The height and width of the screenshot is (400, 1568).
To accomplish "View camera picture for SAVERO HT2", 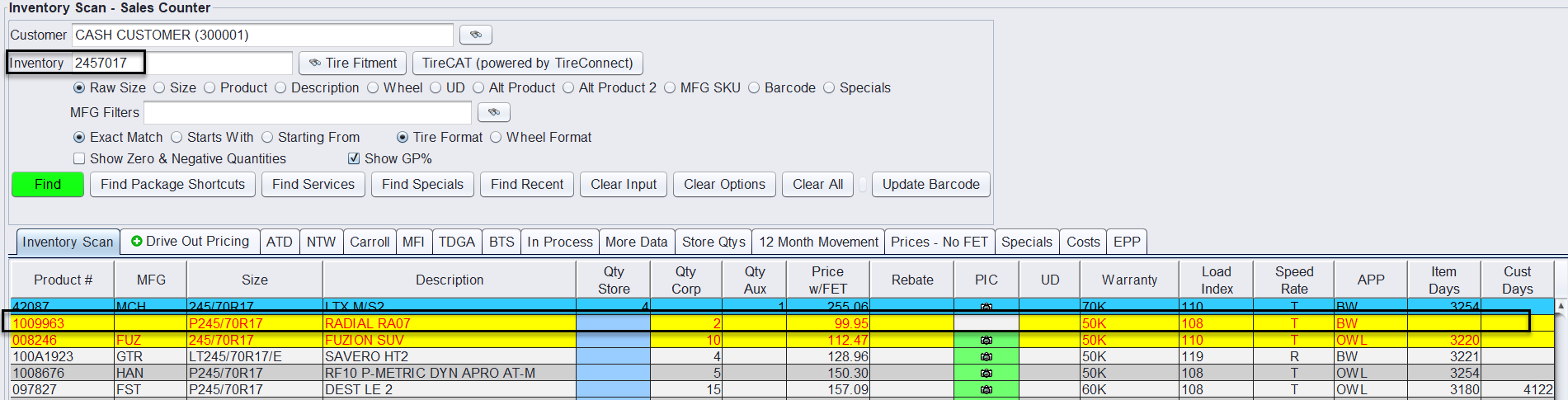I will (986, 356).
